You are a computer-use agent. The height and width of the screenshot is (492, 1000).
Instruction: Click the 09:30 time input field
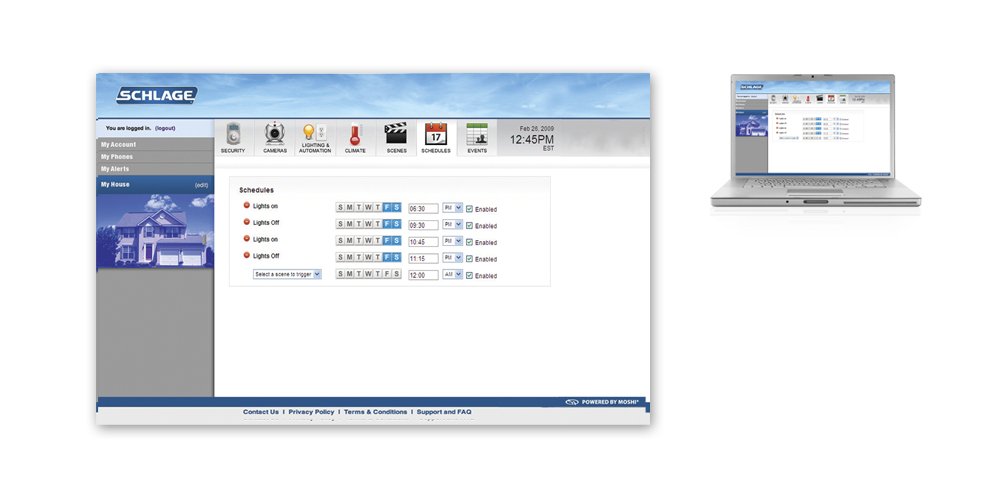[x=423, y=225]
